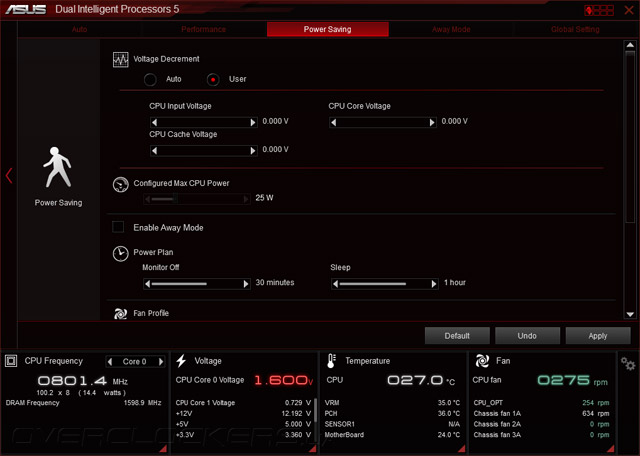Expand the Temperature panel corner triangle

[462, 449]
